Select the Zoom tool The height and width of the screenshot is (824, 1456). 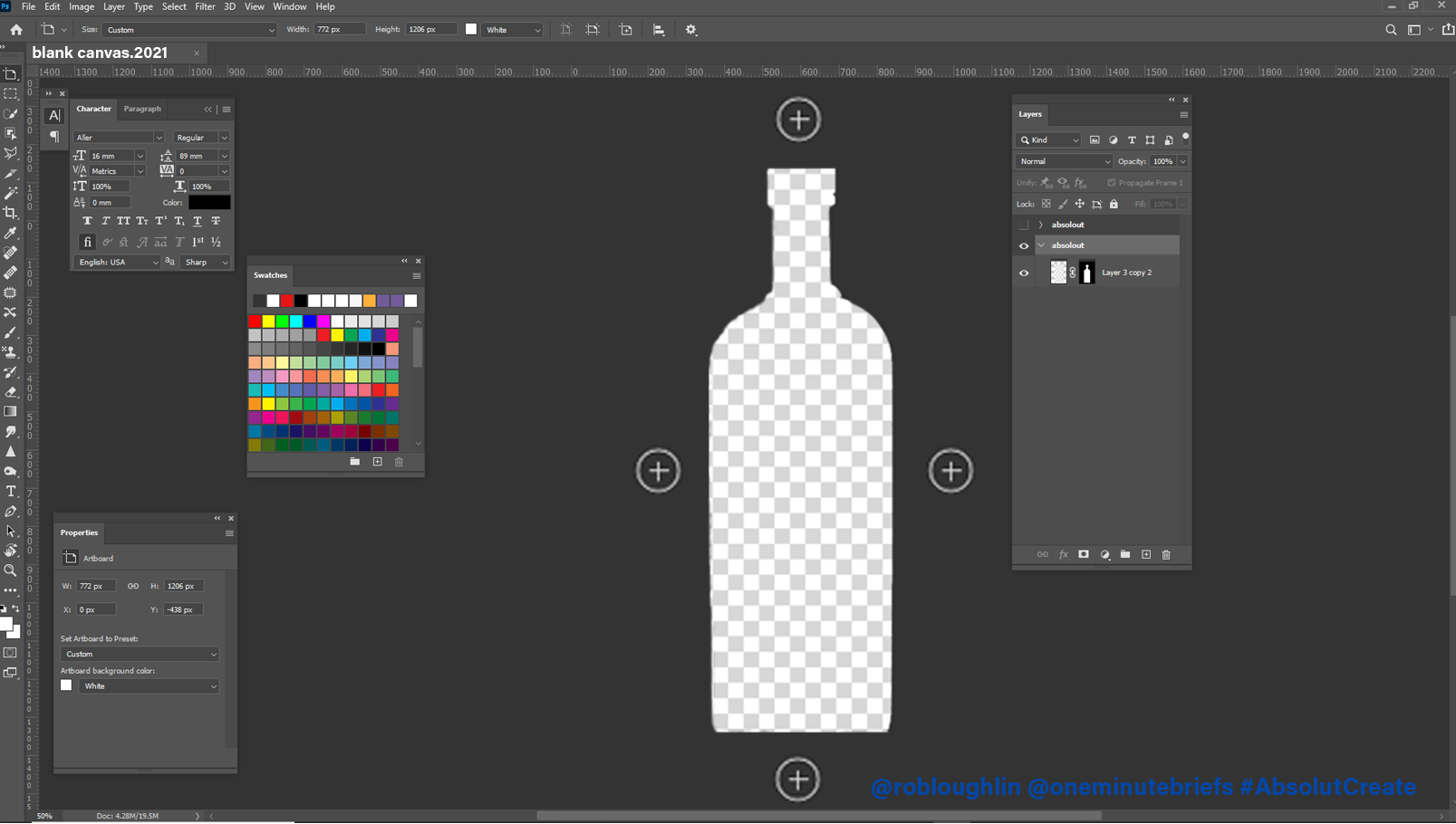(x=11, y=570)
